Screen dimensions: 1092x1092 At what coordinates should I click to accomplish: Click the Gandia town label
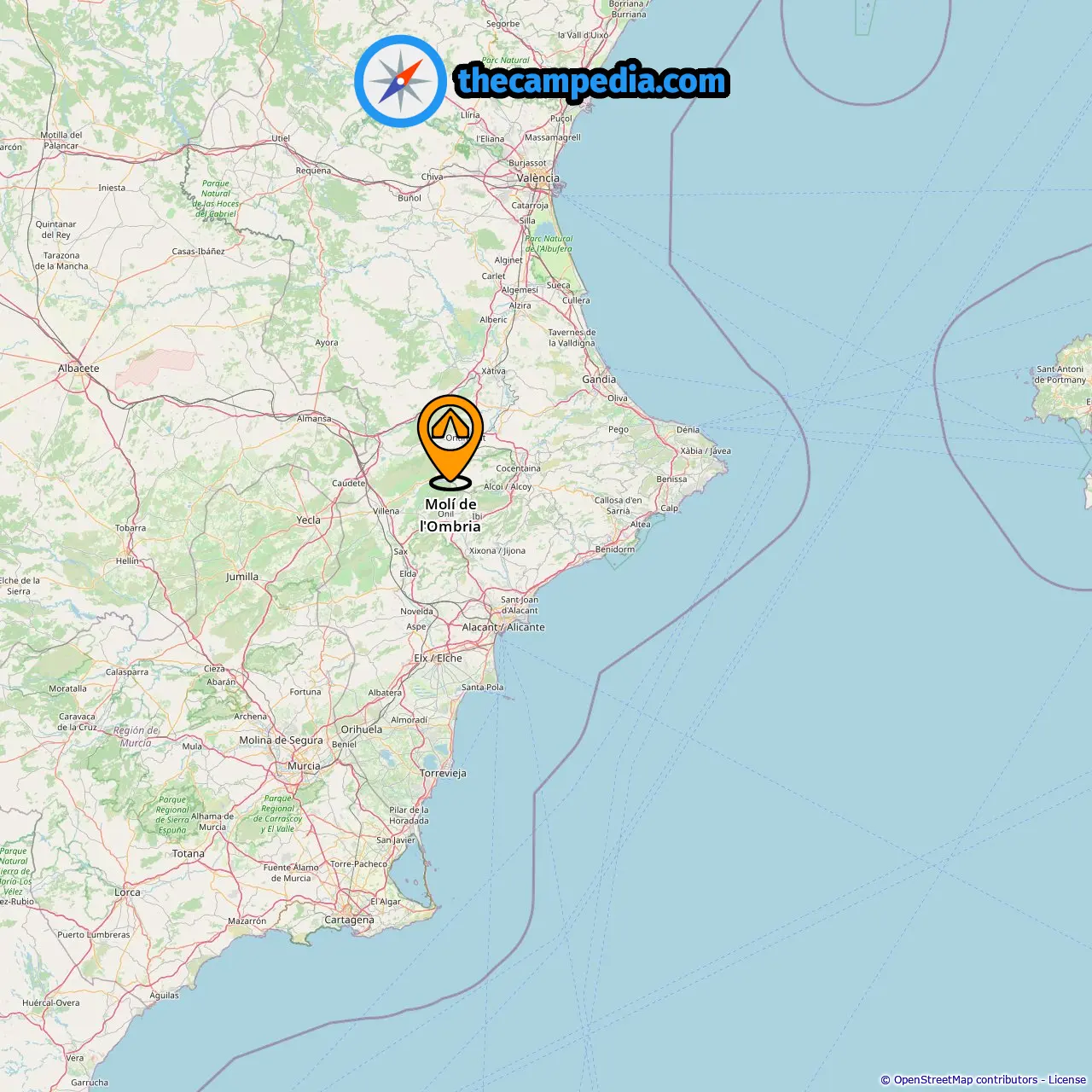pos(599,380)
